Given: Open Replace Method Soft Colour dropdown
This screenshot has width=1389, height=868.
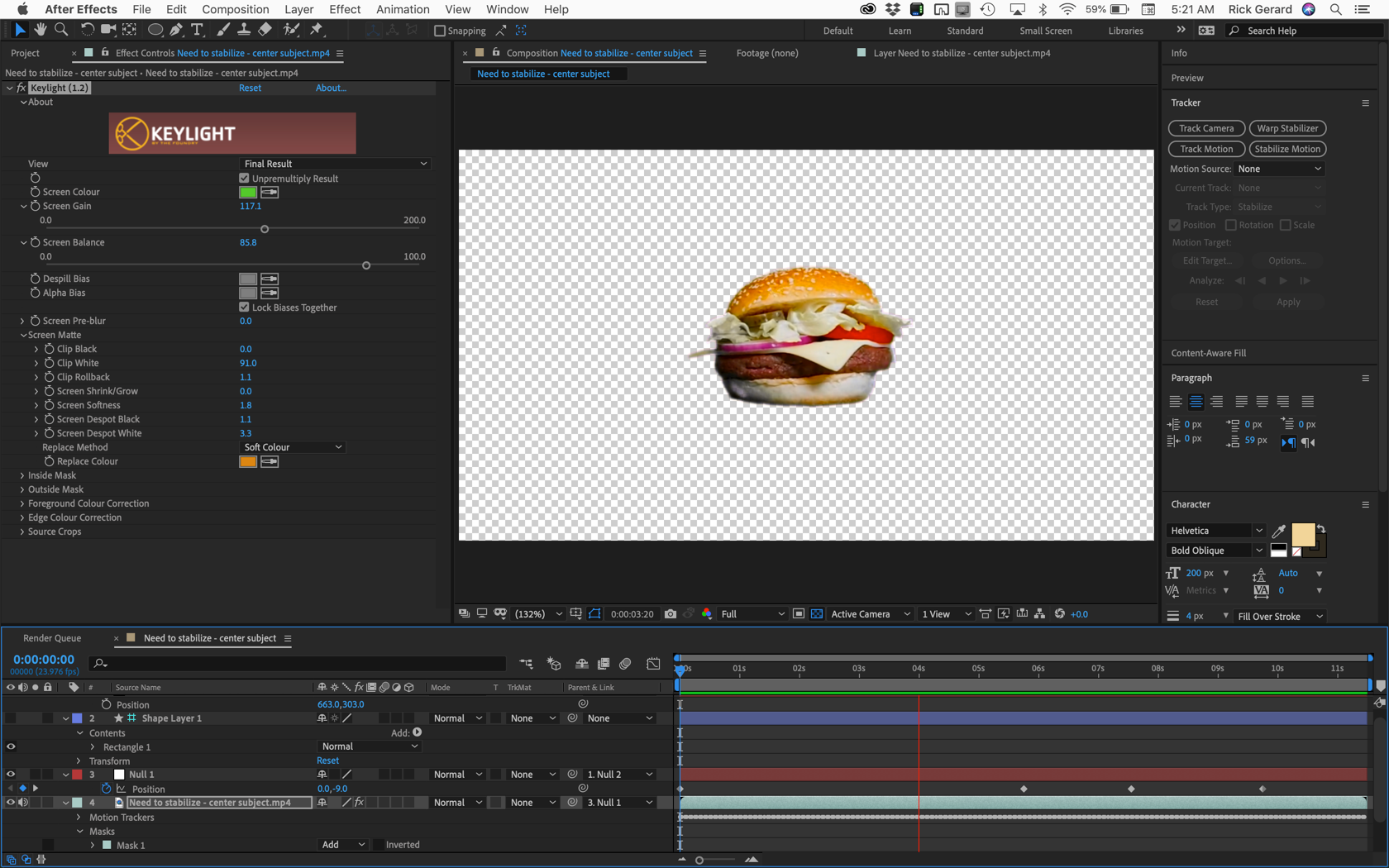Looking at the screenshot, I should (292, 447).
